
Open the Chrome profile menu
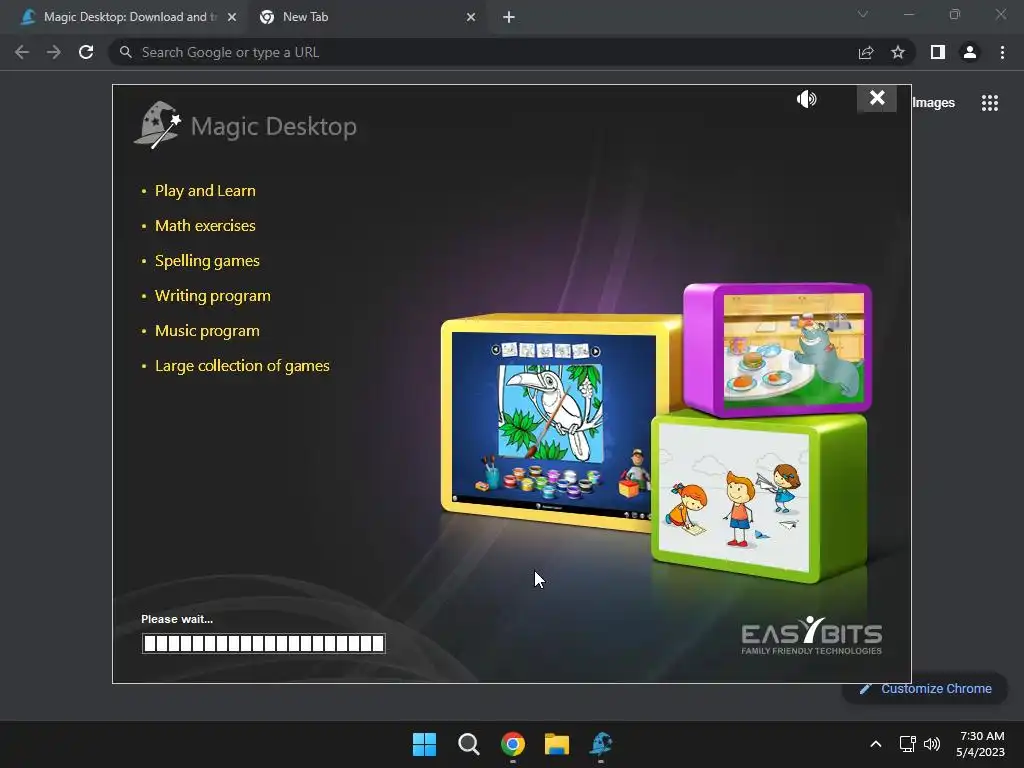click(970, 52)
